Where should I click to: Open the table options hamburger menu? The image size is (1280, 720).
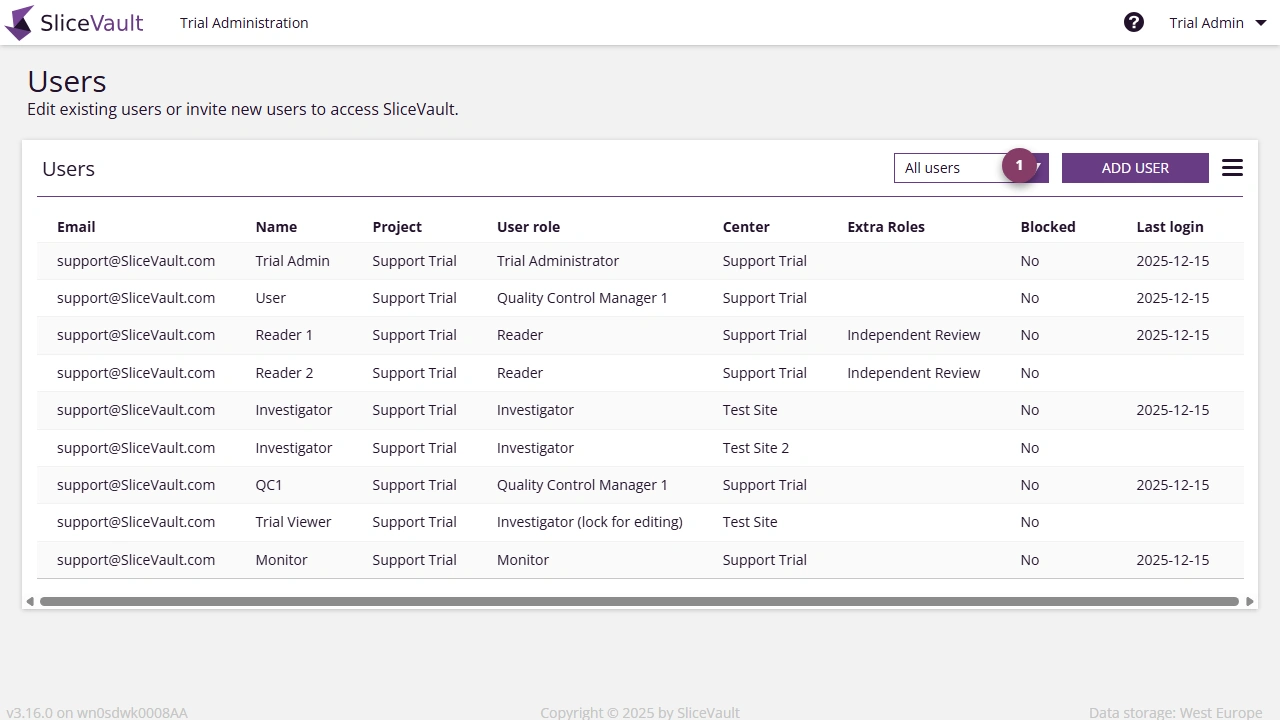(x=1232, y=167)
